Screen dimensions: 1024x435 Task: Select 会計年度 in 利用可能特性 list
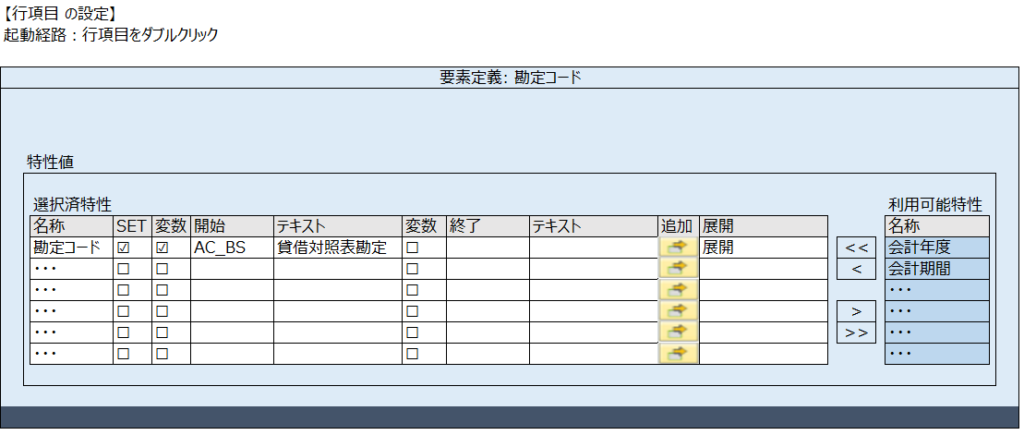937,247
